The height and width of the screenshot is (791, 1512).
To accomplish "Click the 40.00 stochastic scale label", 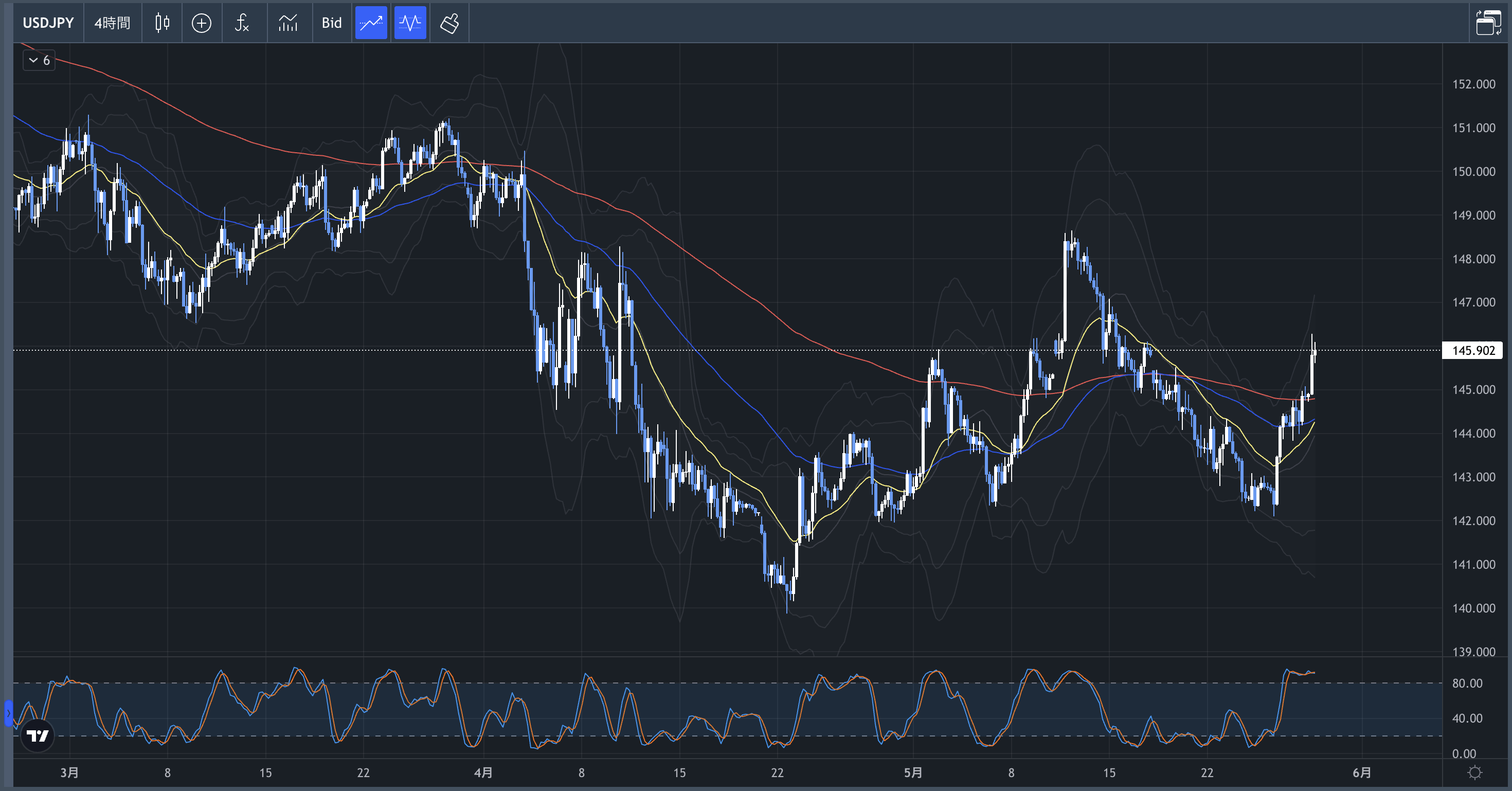I will 1467,718.
